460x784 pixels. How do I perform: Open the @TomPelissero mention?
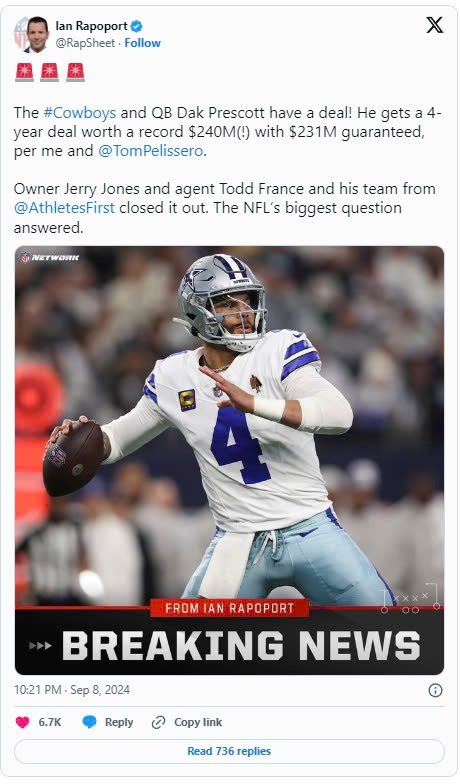150,151
